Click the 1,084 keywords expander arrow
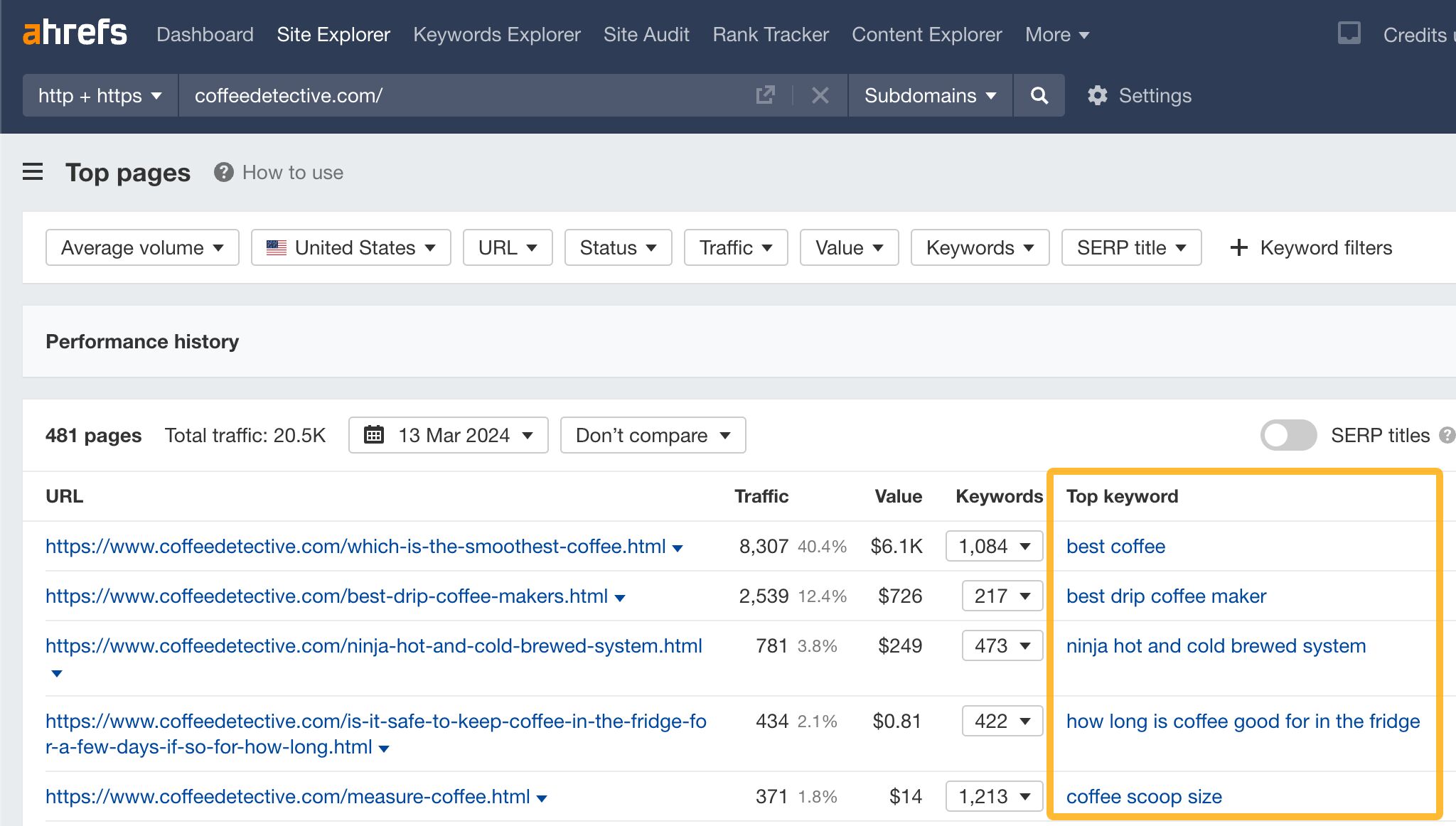This screenshot has height=826, width=1456. [1027, 546]
